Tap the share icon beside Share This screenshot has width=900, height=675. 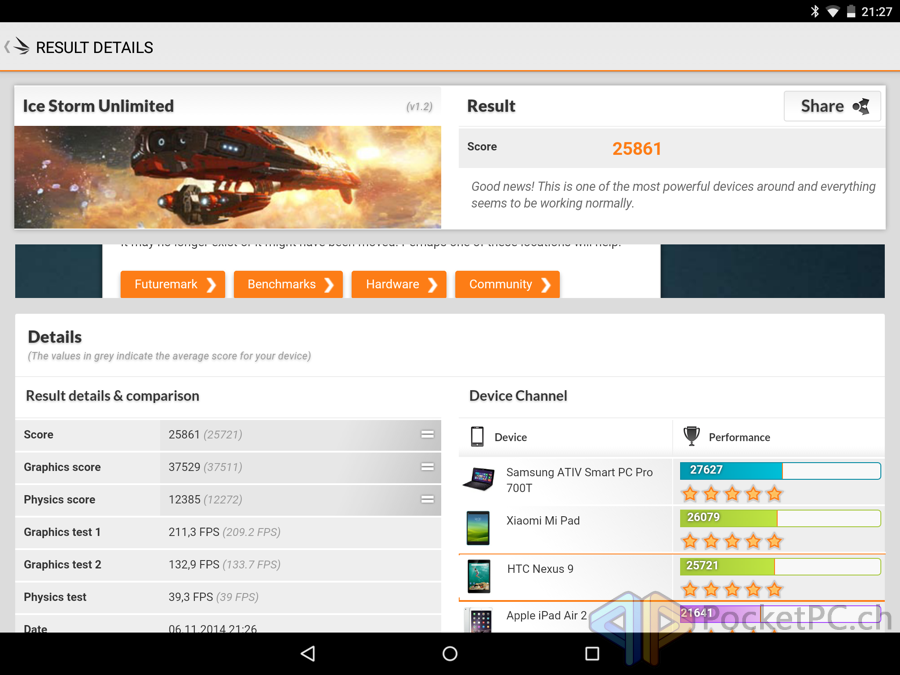tap(861, 106)
